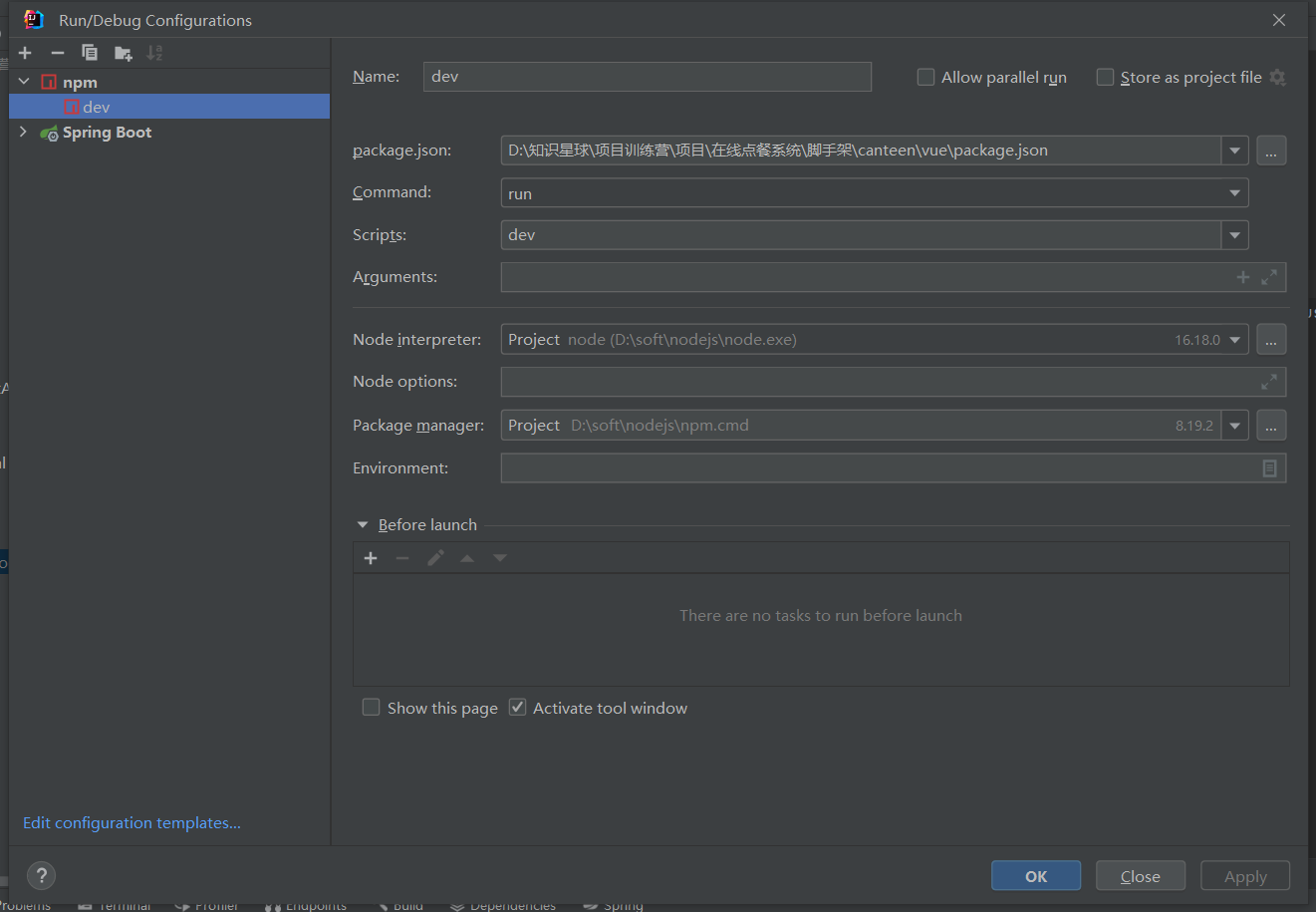Expand the Spring Boot group
This screenshot has height=912, width=1316.
[24, 132]
